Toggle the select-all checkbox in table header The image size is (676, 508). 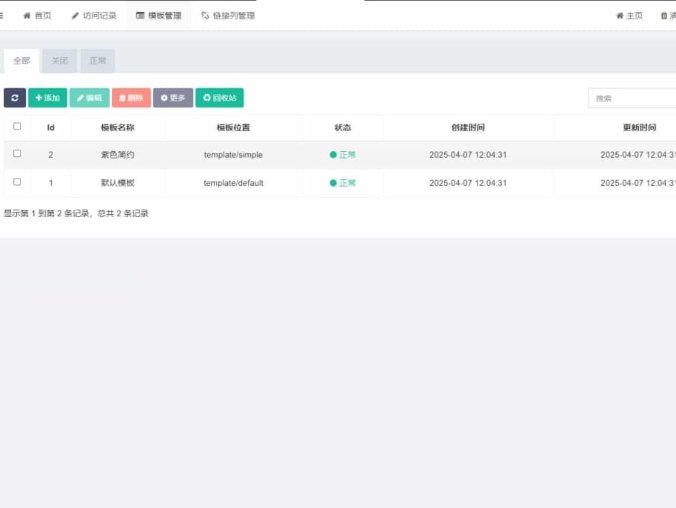(x=17, y=126)
